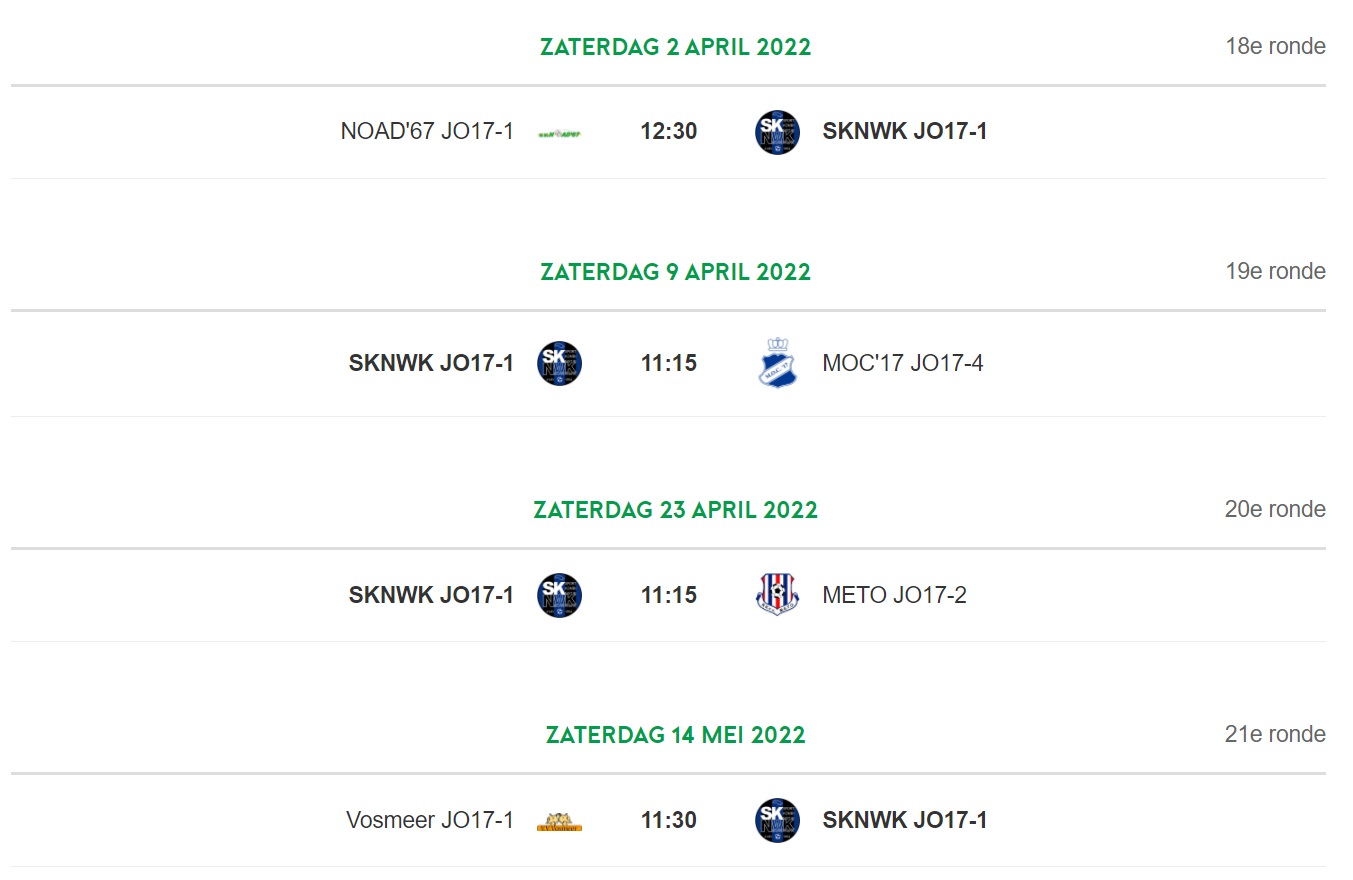The image size is (1353, 880).
Task: Open MOC'17 JO17-4 team link
Action: [903, 364]
